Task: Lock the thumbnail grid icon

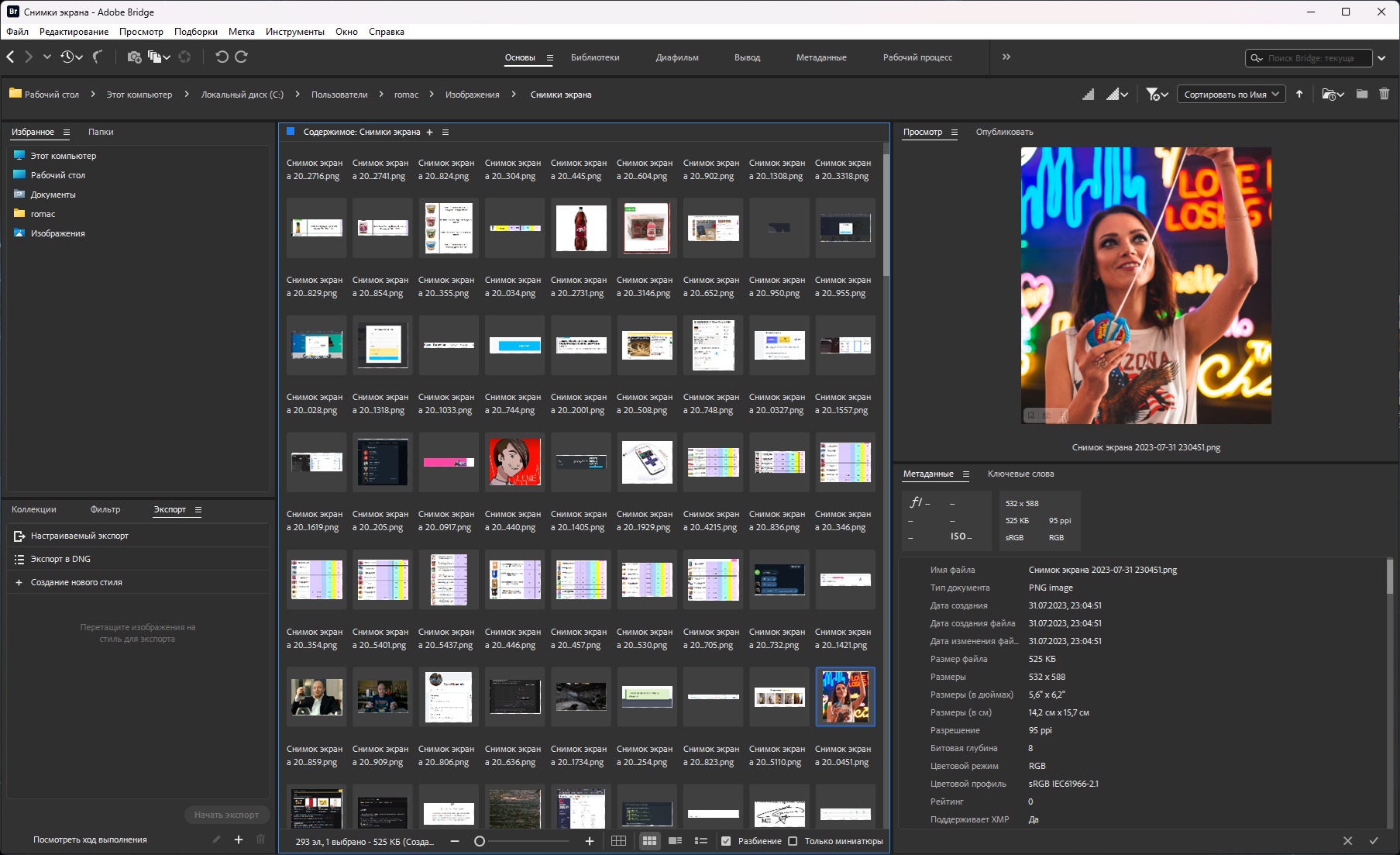Action: [x=618, y=841]
